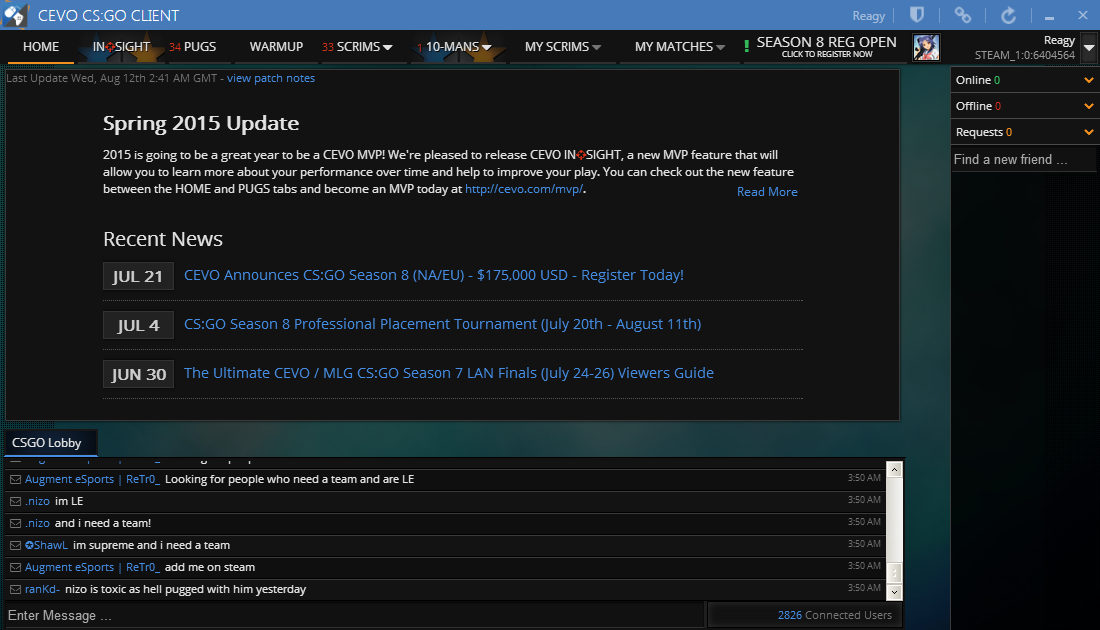Switch to the INSIGHT tab
The width and height of the screenshot is (1100, 630).
pos(121,47)
